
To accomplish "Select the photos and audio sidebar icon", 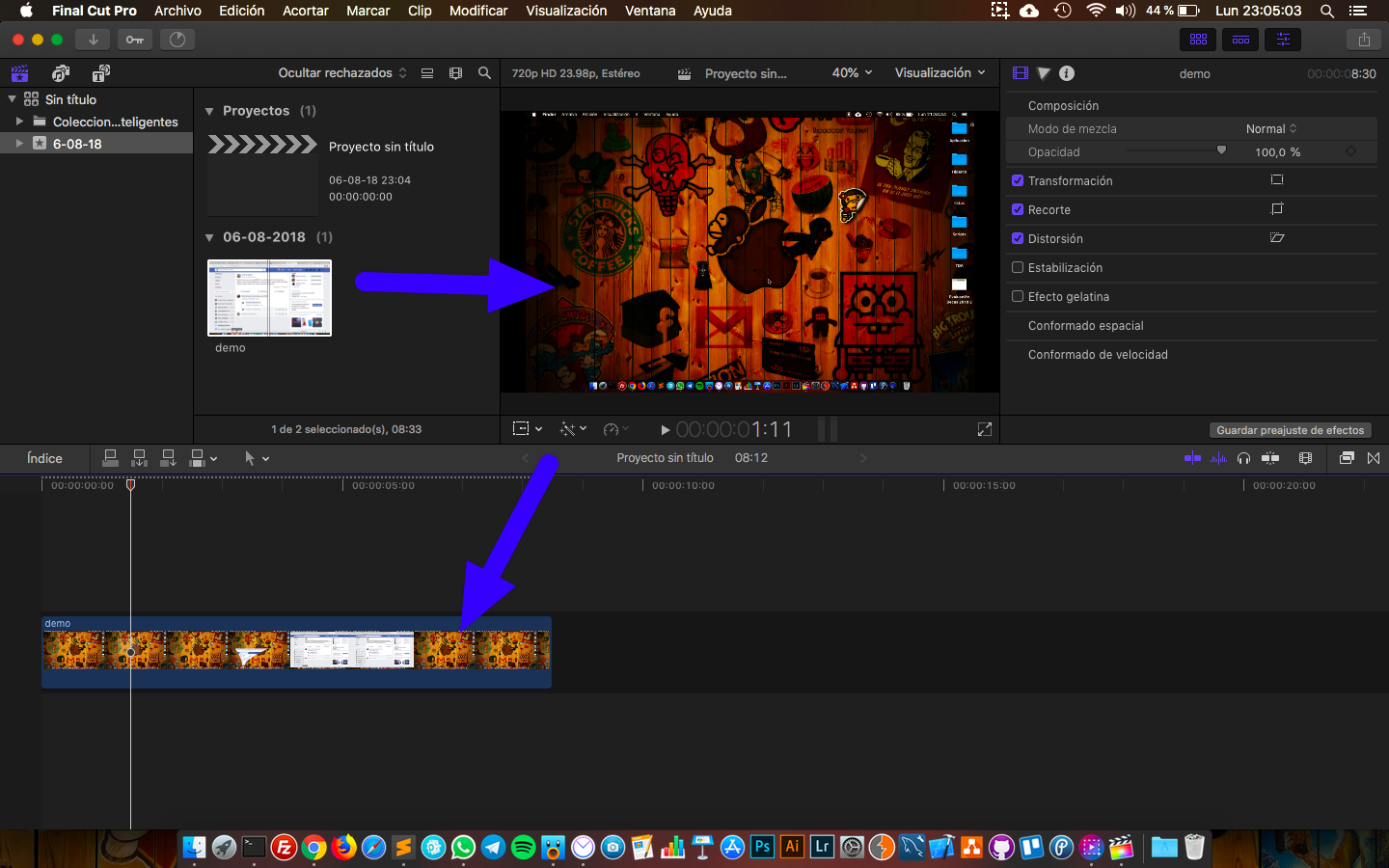I will pyautogui.click(x=61, y=73).
